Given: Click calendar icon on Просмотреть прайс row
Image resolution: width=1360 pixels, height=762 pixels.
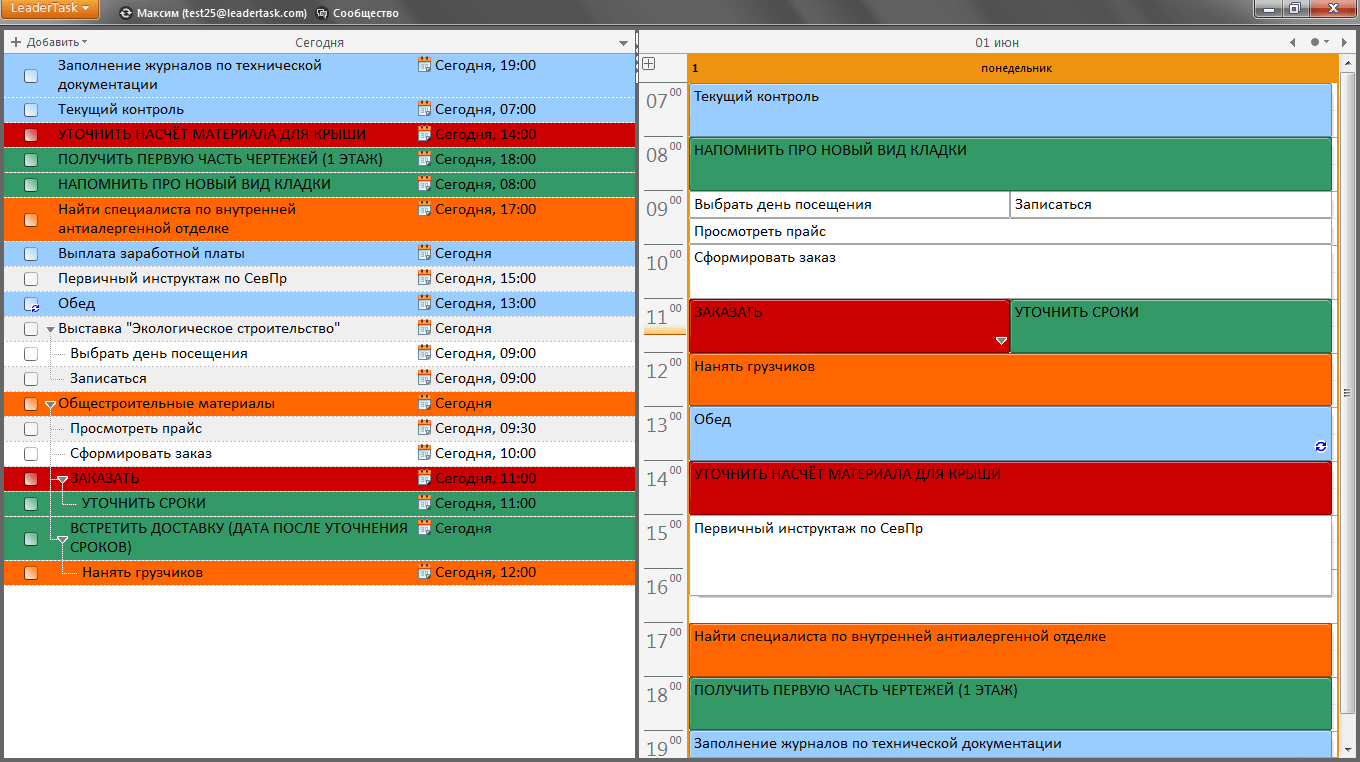Looking at the screenshot, I should click(x=424, y=428).
